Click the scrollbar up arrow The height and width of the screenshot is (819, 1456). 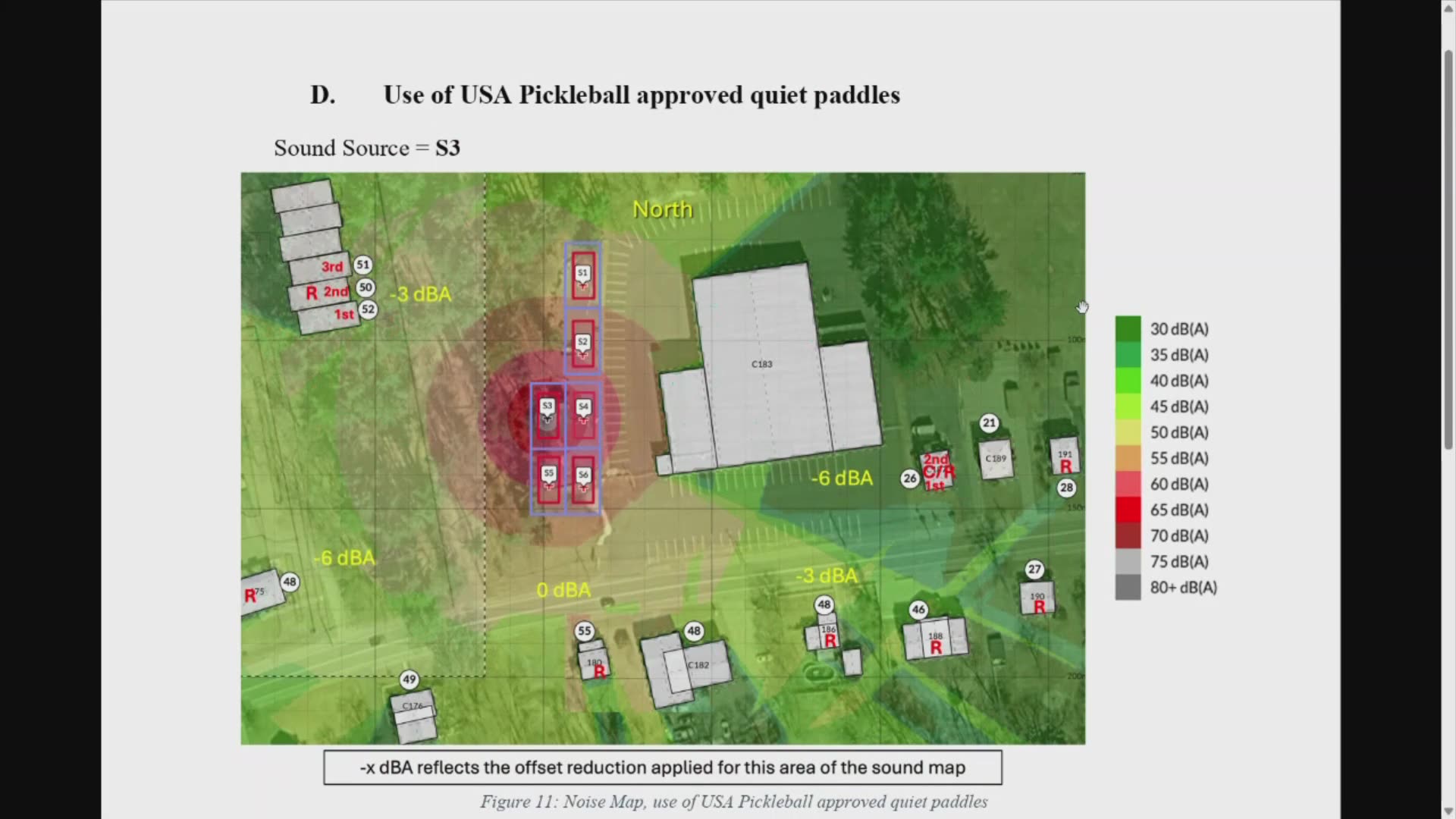(x=1448, y=9)
